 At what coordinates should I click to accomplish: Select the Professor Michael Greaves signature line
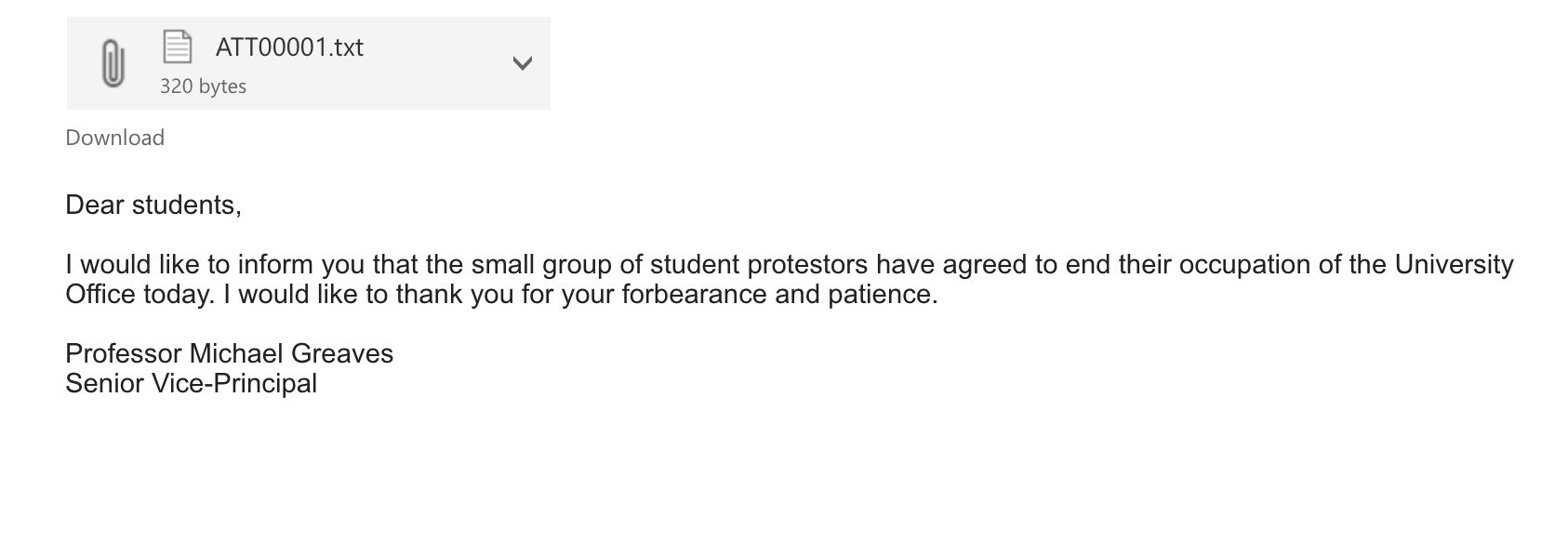[230, 353]
